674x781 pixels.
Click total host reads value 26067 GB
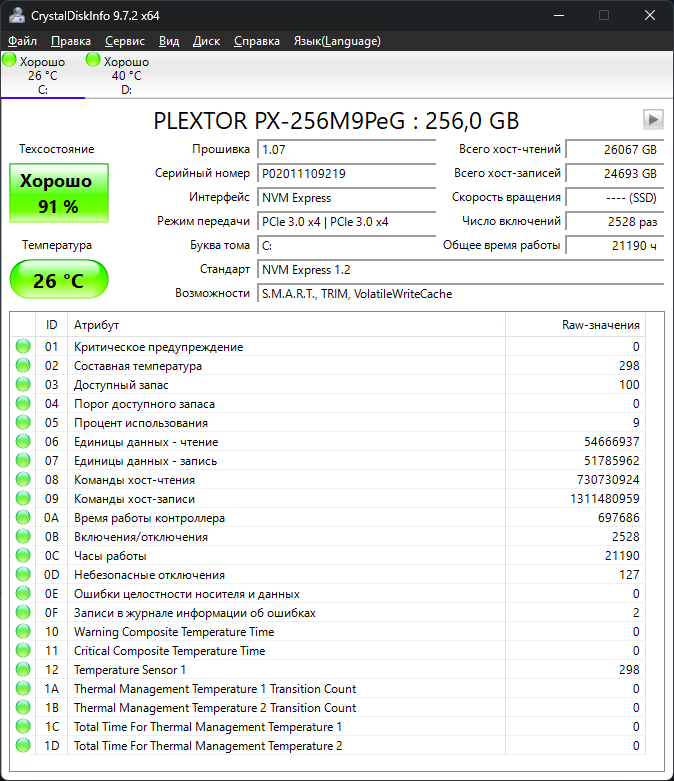pyautogui.click(x=615, y=149)
